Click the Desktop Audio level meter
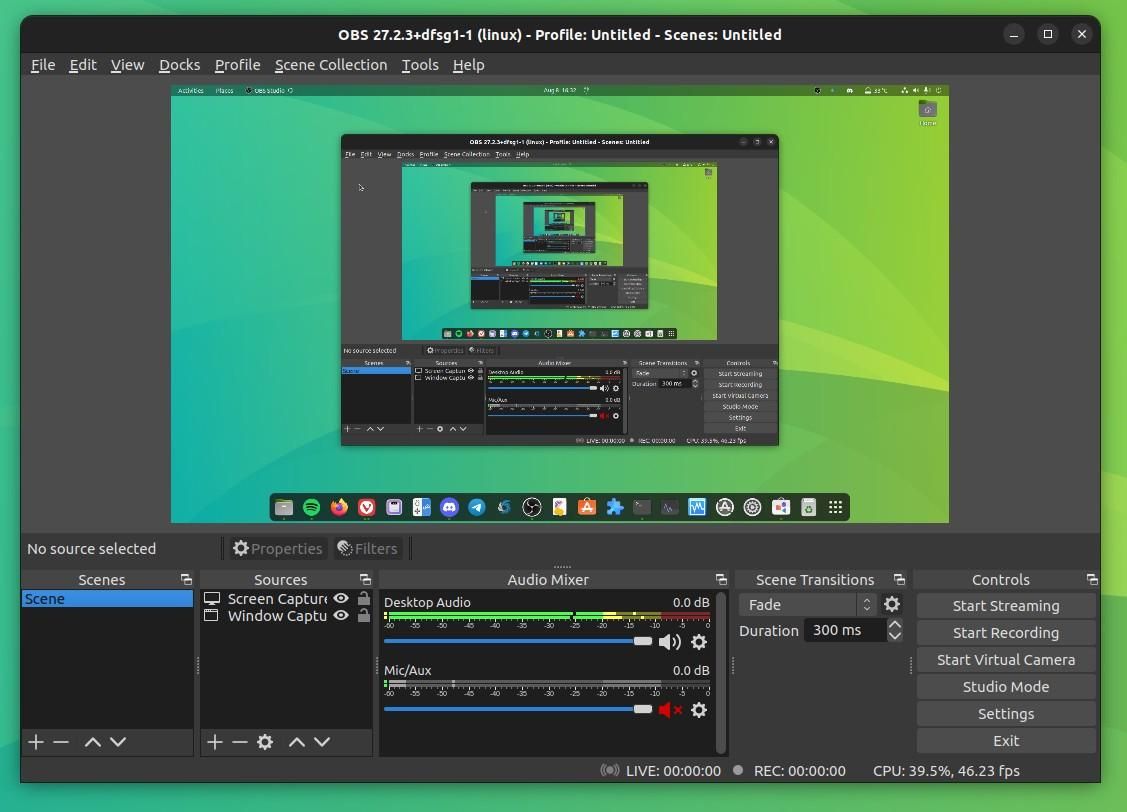Screen dimensions: 1127x812 (547, 616)
